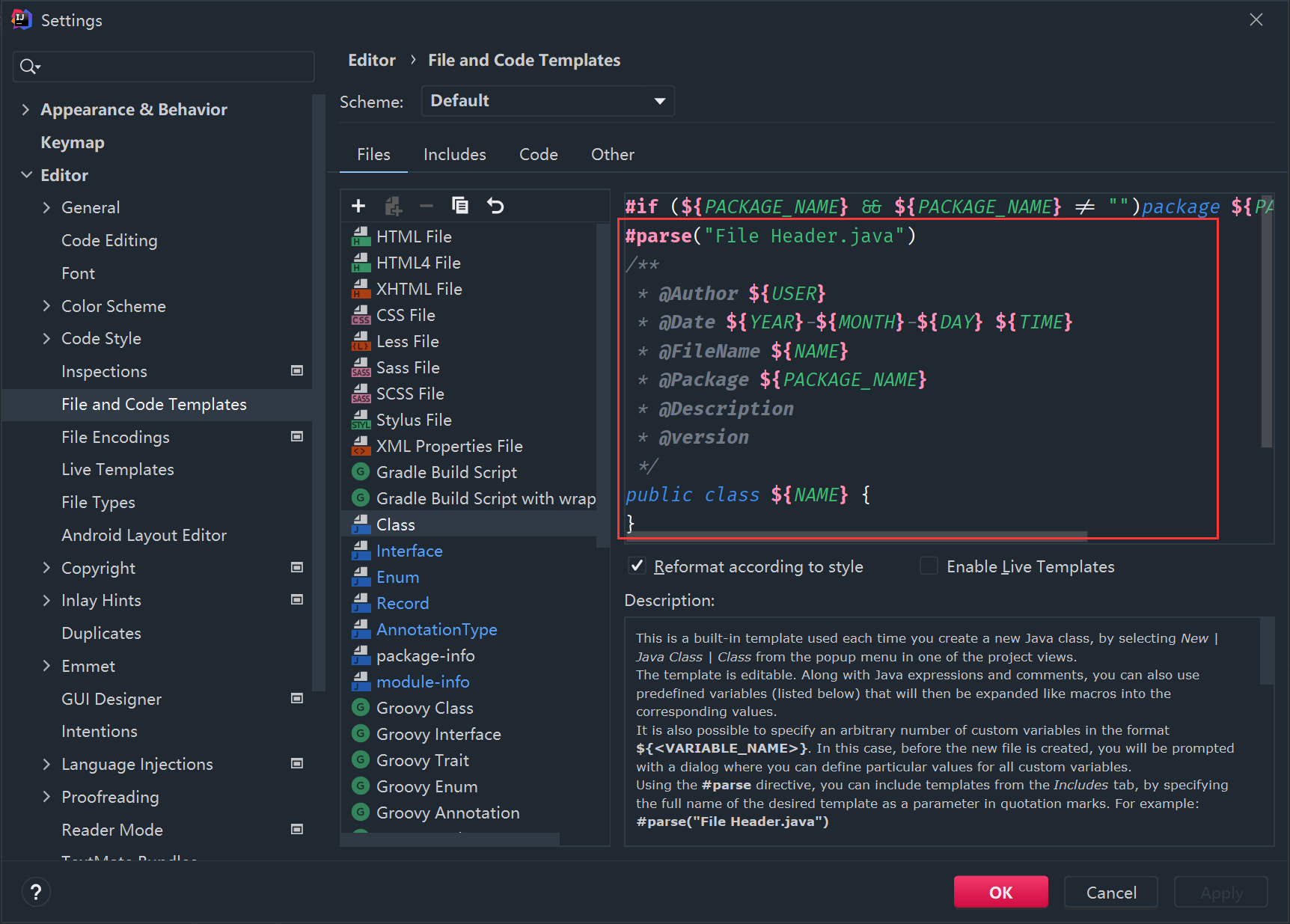
Task: Click the HTML File template icon
Action: pos(361,236)
